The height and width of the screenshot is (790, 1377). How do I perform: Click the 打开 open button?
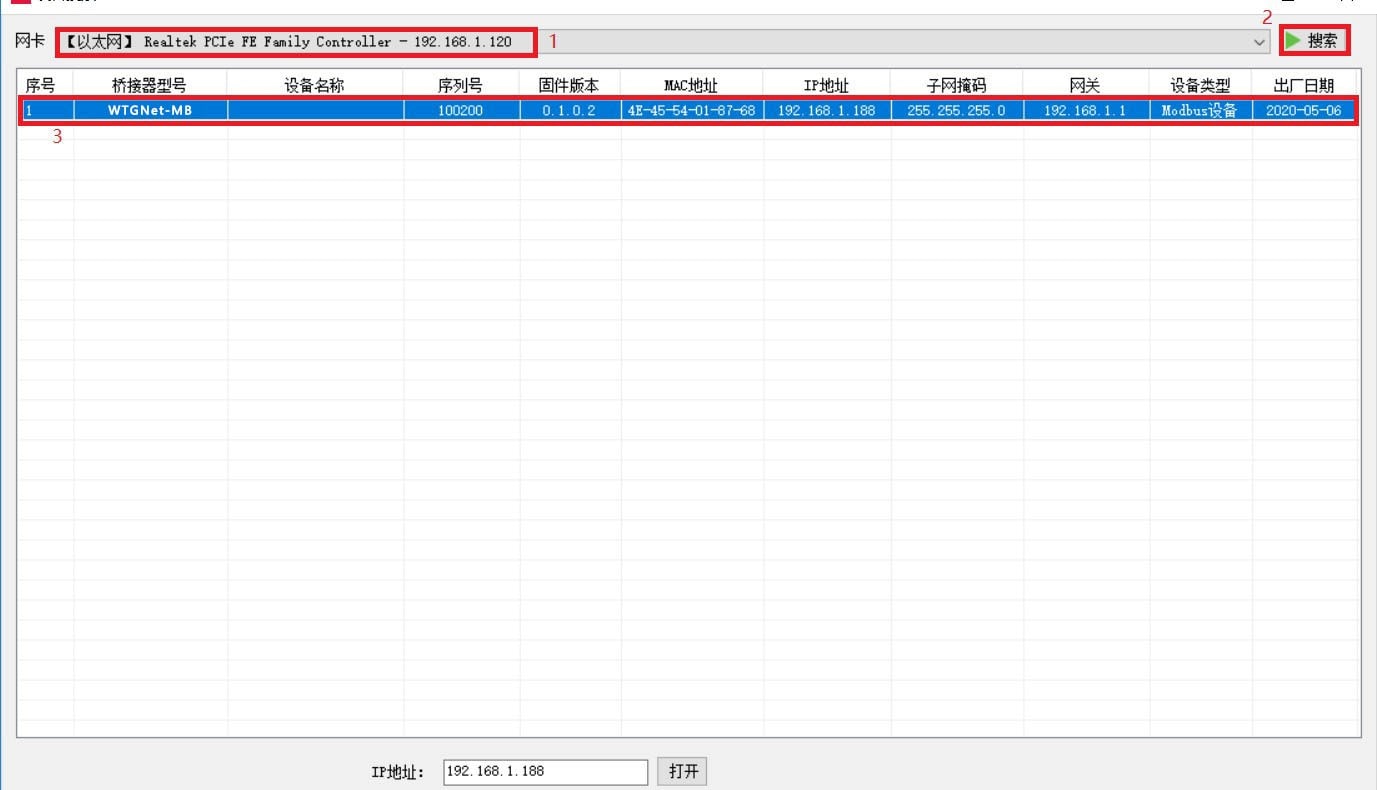(682, 772)
